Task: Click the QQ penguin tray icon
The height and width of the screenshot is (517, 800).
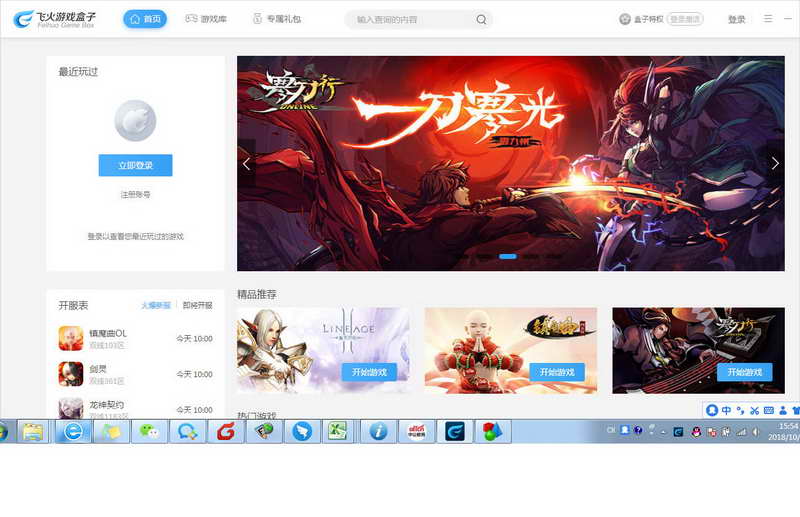Action: coord(696,432)
